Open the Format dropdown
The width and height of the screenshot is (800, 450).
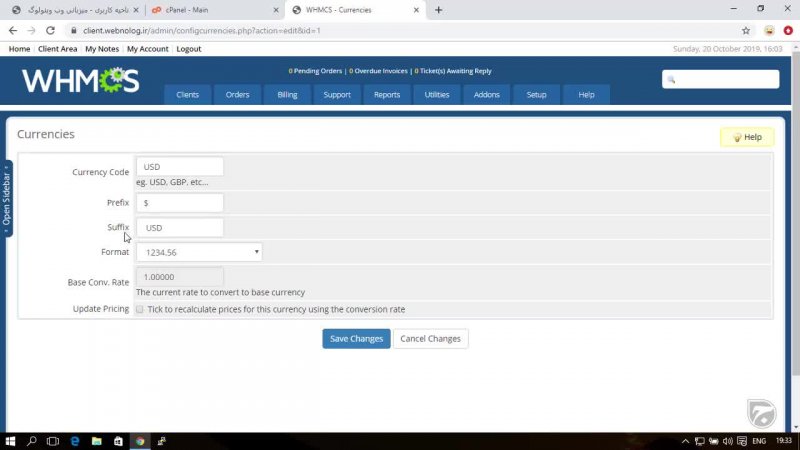click(x=199, y=252)
